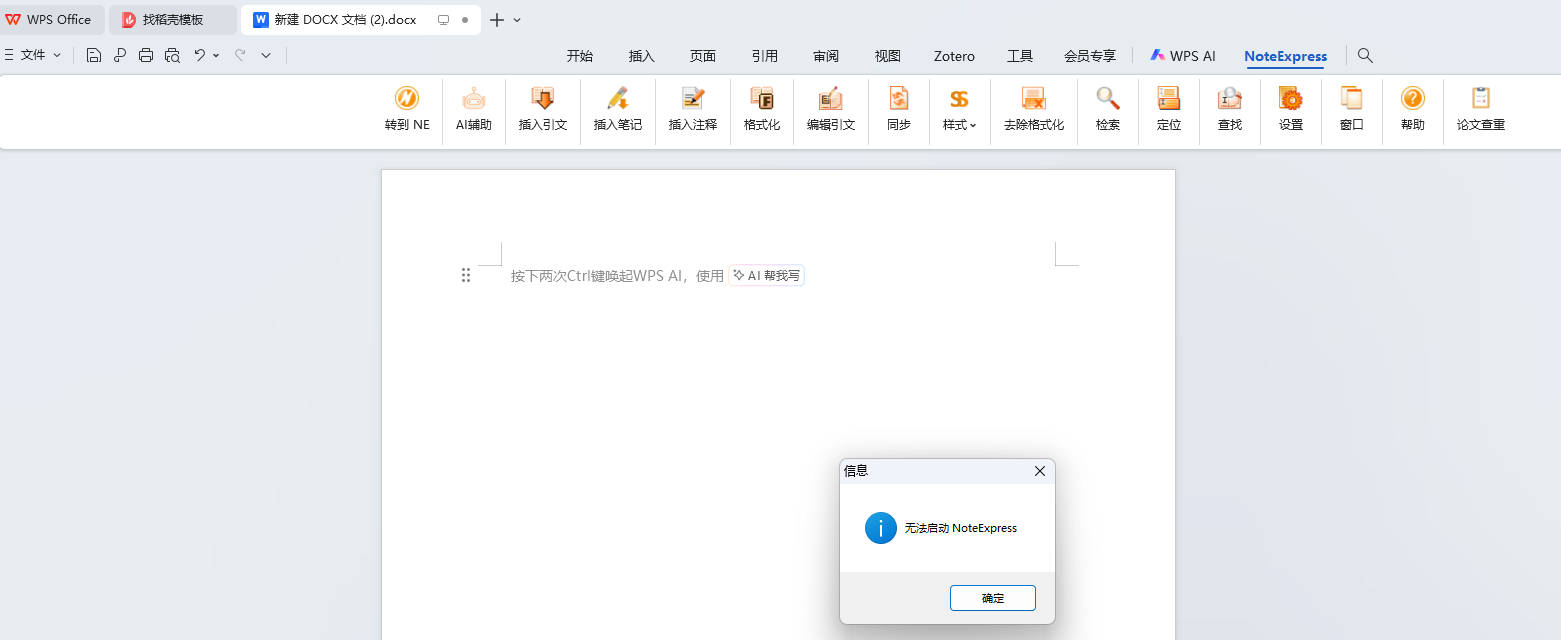The image size is (1561, 640).
Task: Open the NoteExpress 设置 settings icon
Action: pos(1290,110)
